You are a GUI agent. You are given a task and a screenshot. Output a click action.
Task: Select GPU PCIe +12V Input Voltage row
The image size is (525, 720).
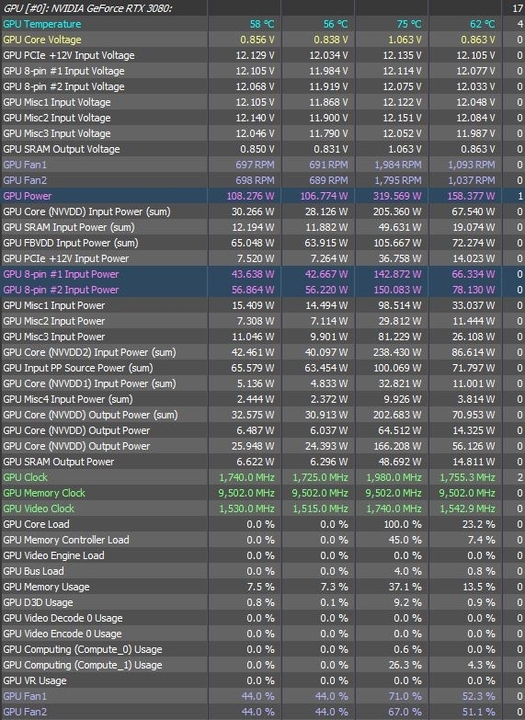262,55
